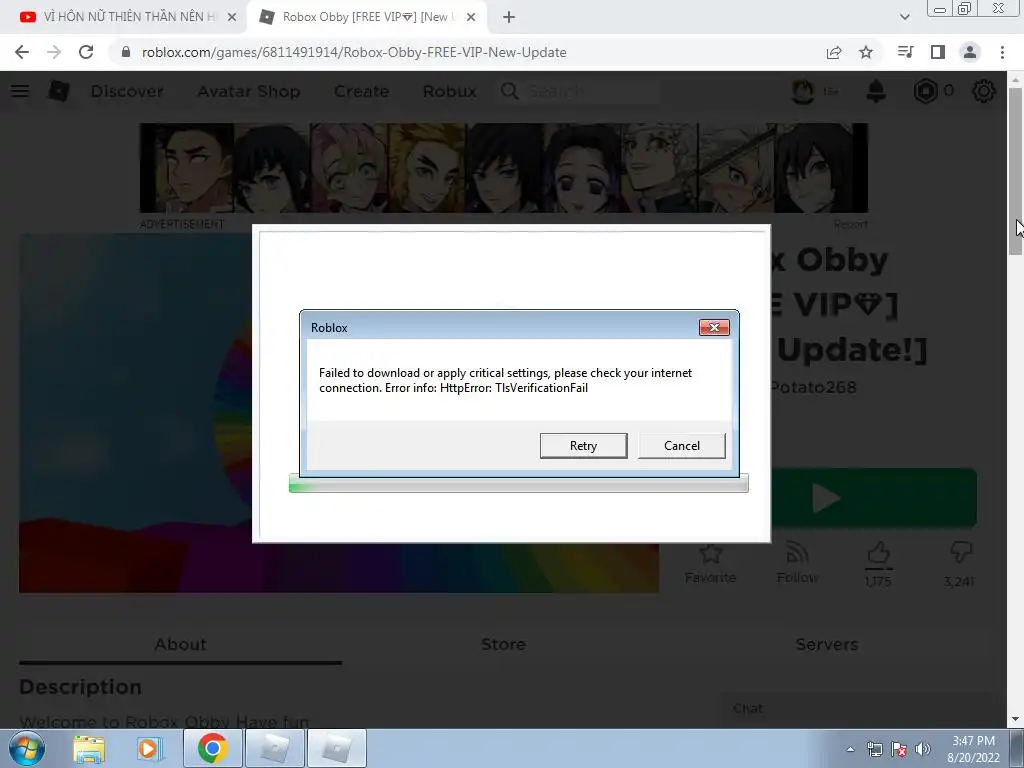Show hidden tray icons arrow
The width and height of the screenshot is (1024, 768).
click(850, 749)
